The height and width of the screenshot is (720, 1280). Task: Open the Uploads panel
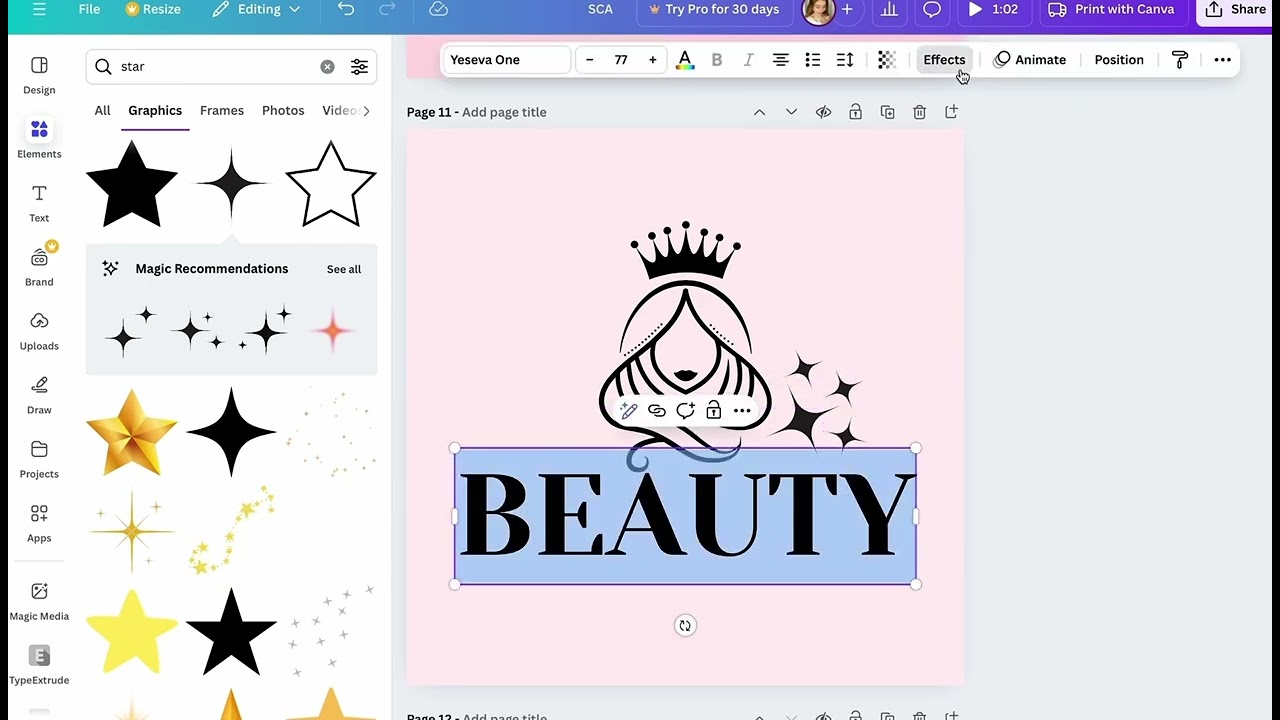click(39, 332)
